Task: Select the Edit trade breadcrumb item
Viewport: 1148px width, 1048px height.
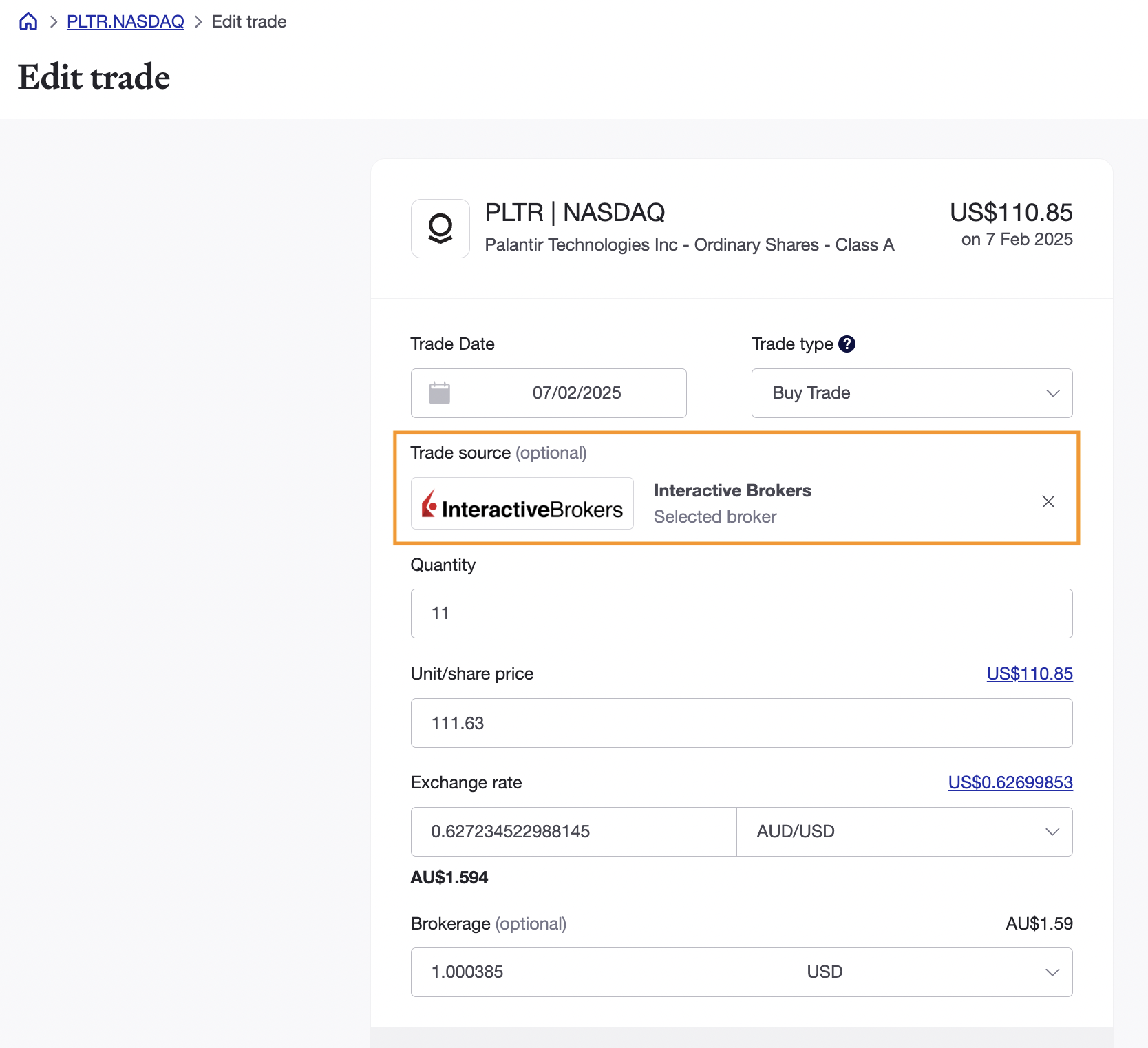Action: point(248,21)
